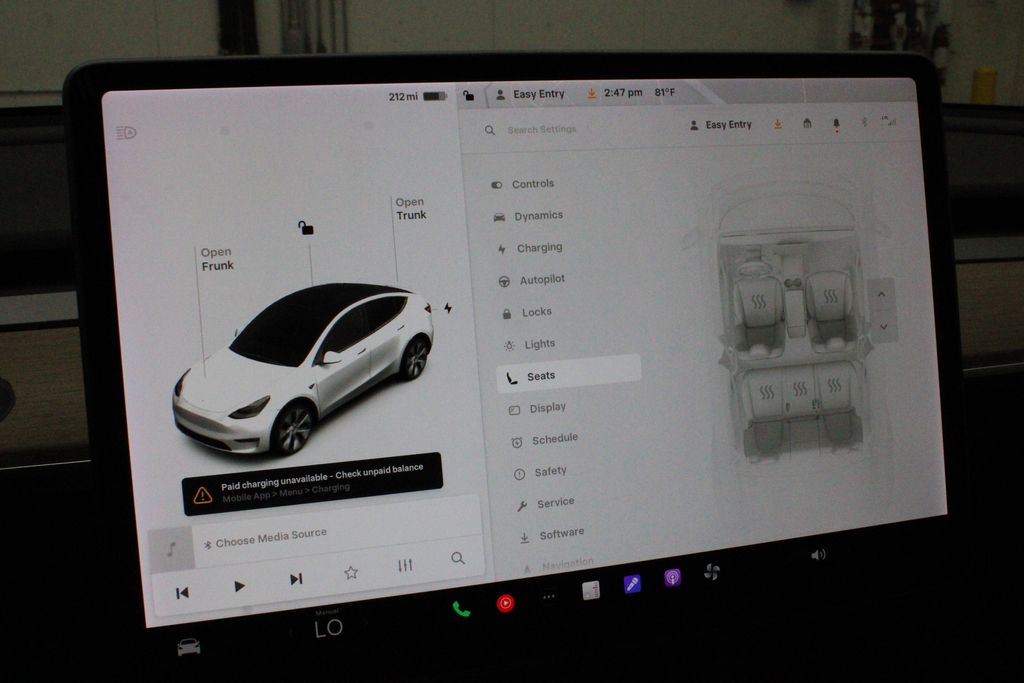Open the Caraoke microphone app
1024x683 pixels.
pyautogui.click(x=632, y=584)
